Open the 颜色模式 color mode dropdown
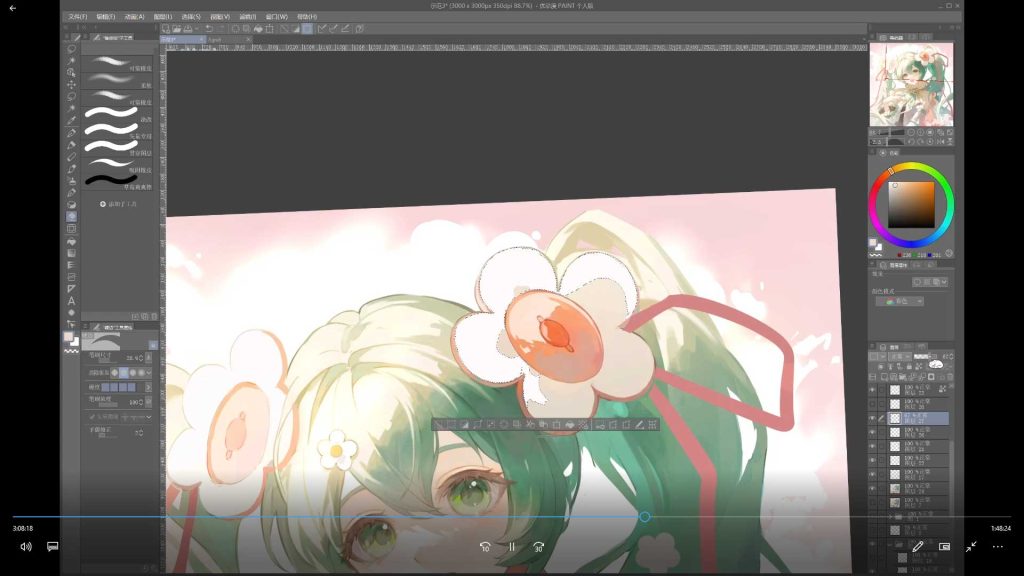 (x=899, y=301)
